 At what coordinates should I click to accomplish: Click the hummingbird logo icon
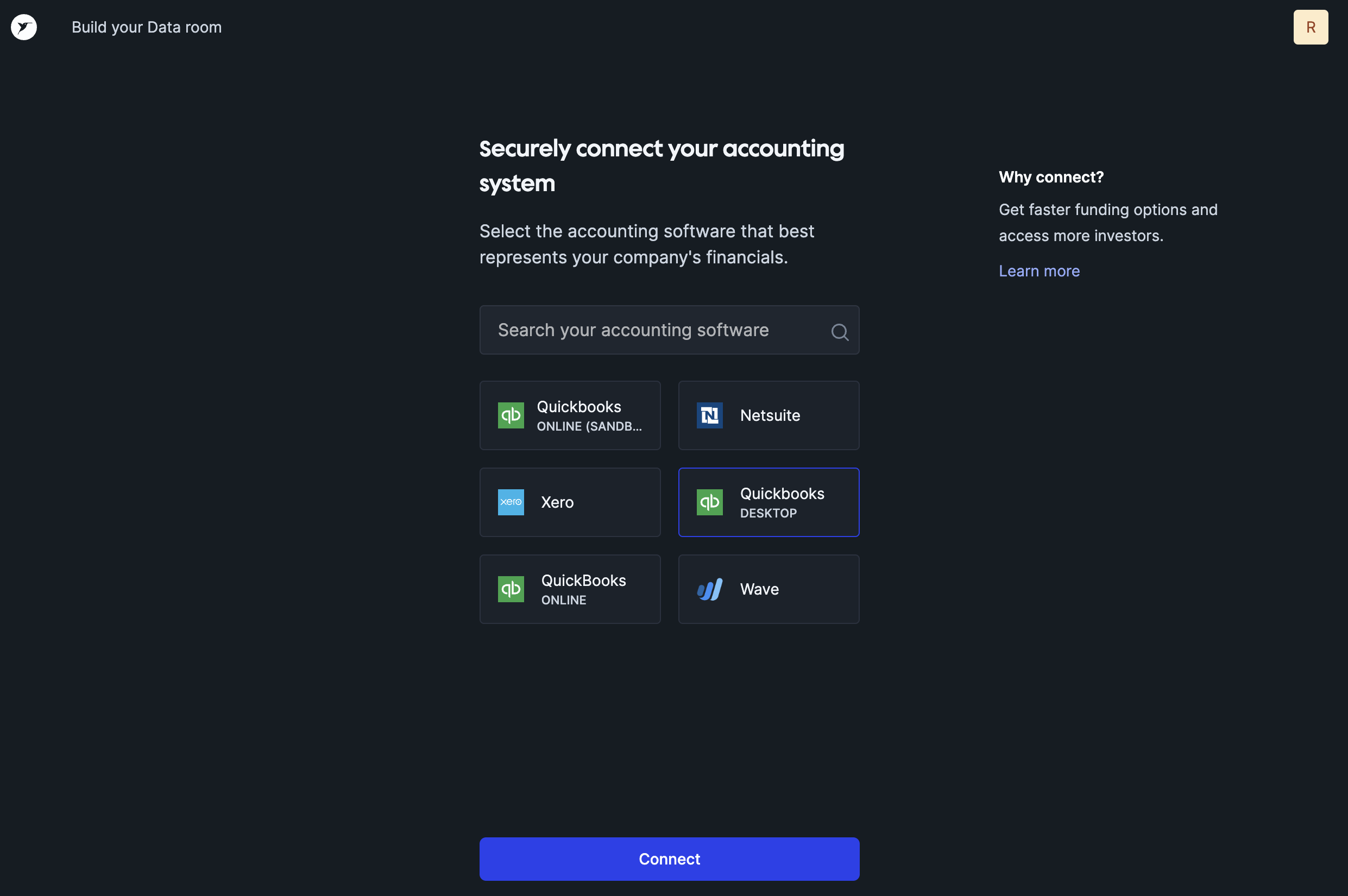(x=24, y=27)
